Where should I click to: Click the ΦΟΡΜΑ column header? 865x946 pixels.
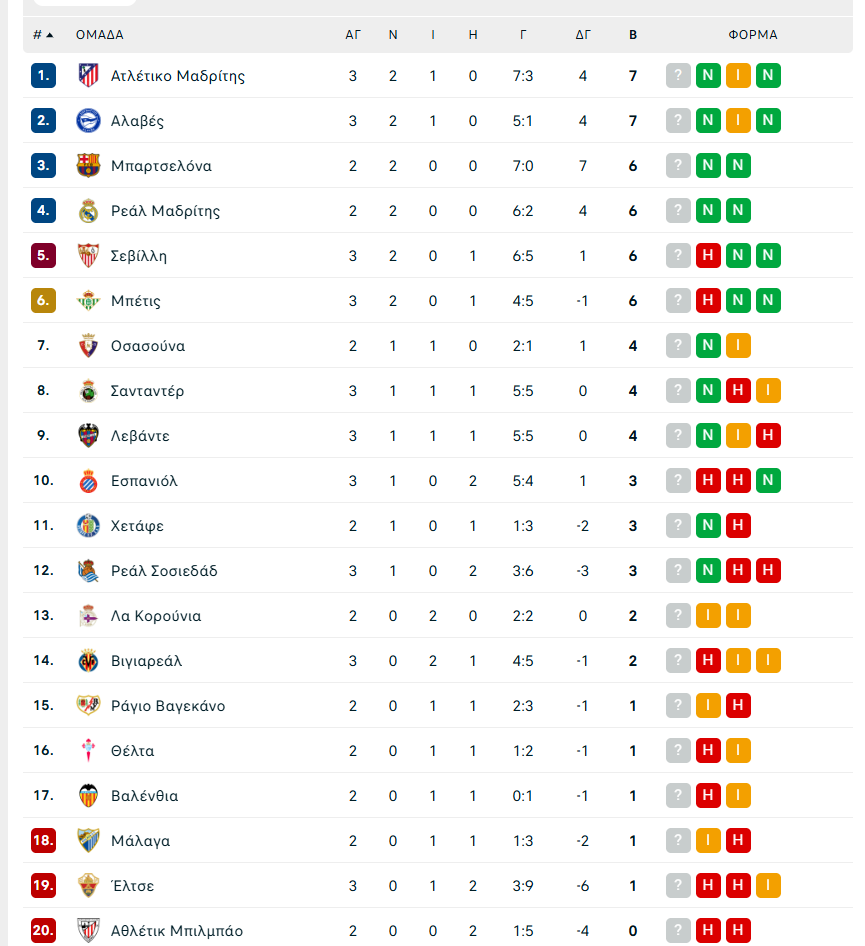(x=753, y=35)
